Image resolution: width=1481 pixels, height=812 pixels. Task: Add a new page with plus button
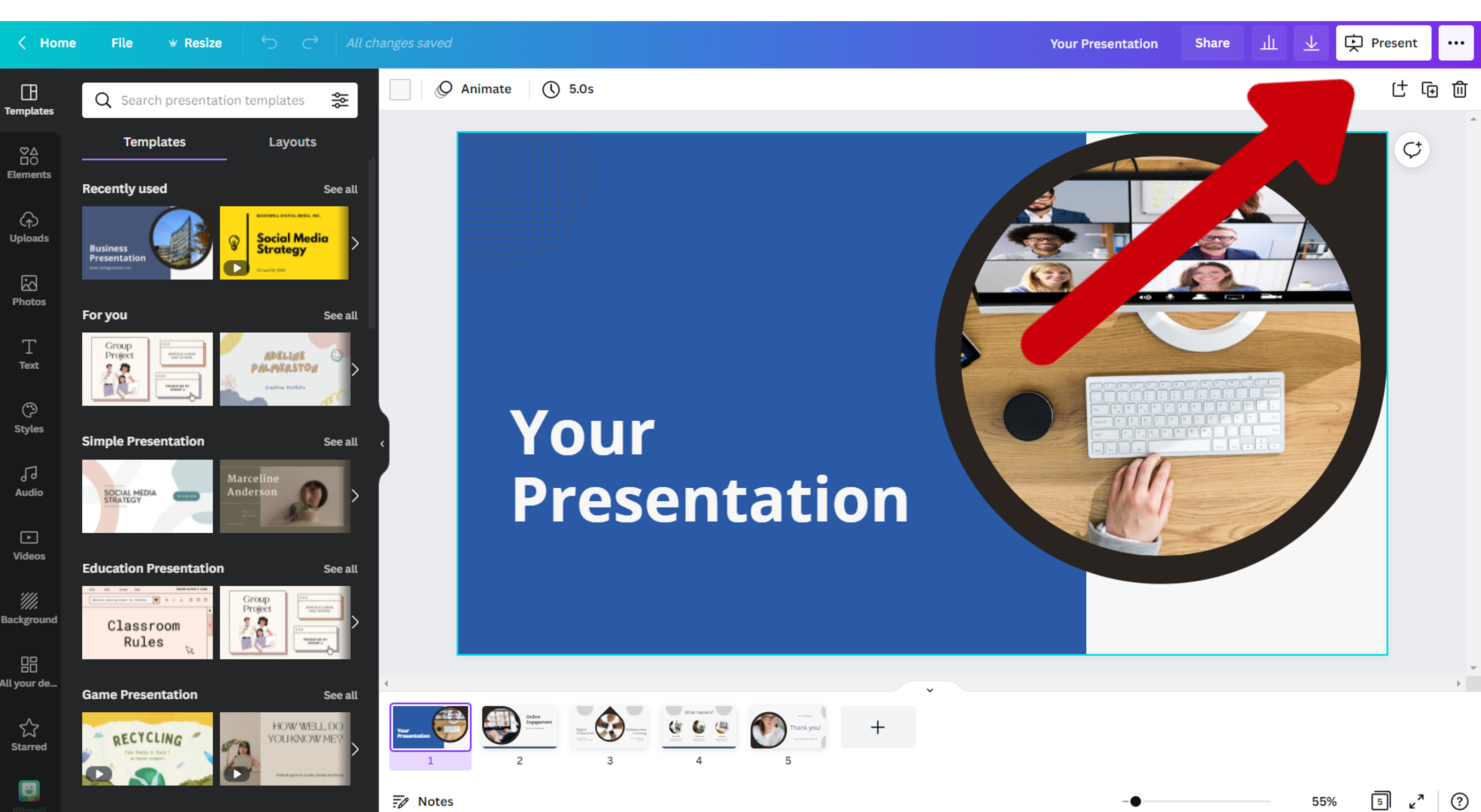click(877, 727)
